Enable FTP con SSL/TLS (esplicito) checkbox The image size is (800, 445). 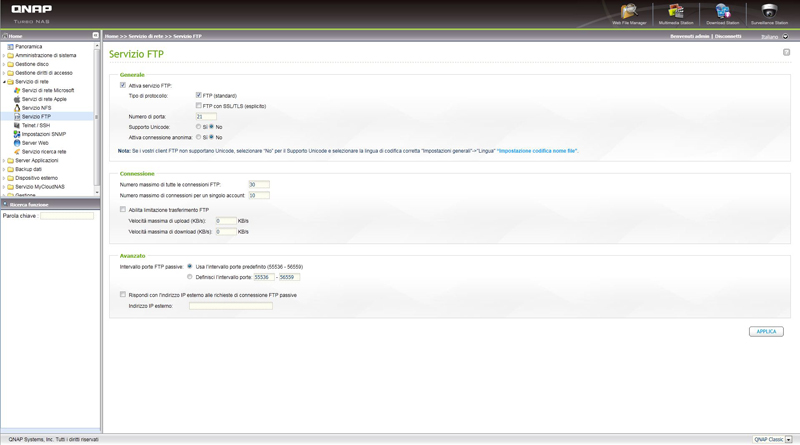click(199, 105)
